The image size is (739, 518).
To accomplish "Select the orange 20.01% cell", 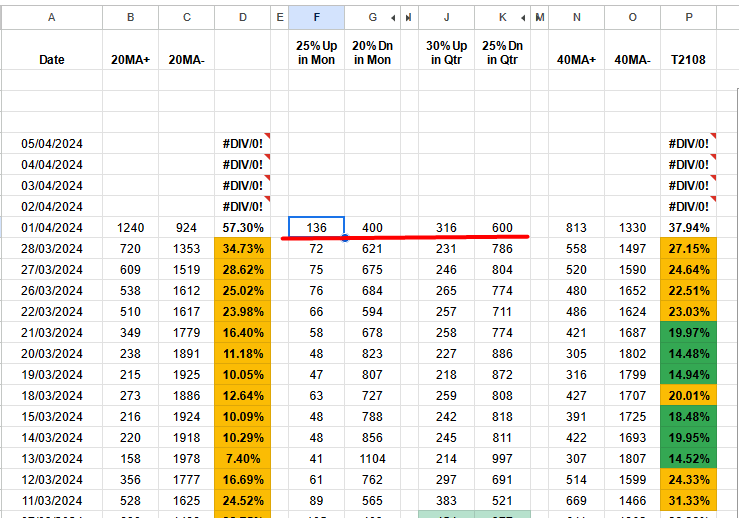I will [689, 395].
